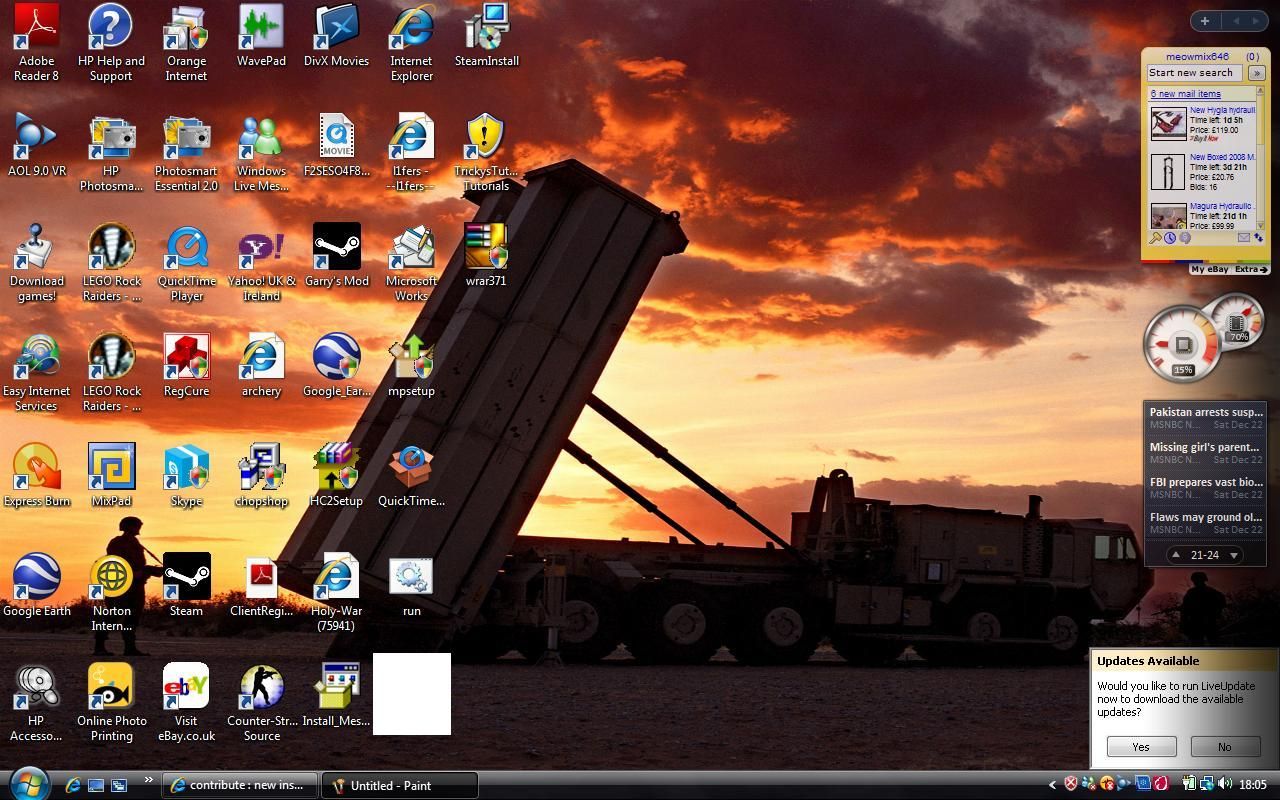
Task: Switch to contribute : new ins taskbar button
Action: [239, 786]
